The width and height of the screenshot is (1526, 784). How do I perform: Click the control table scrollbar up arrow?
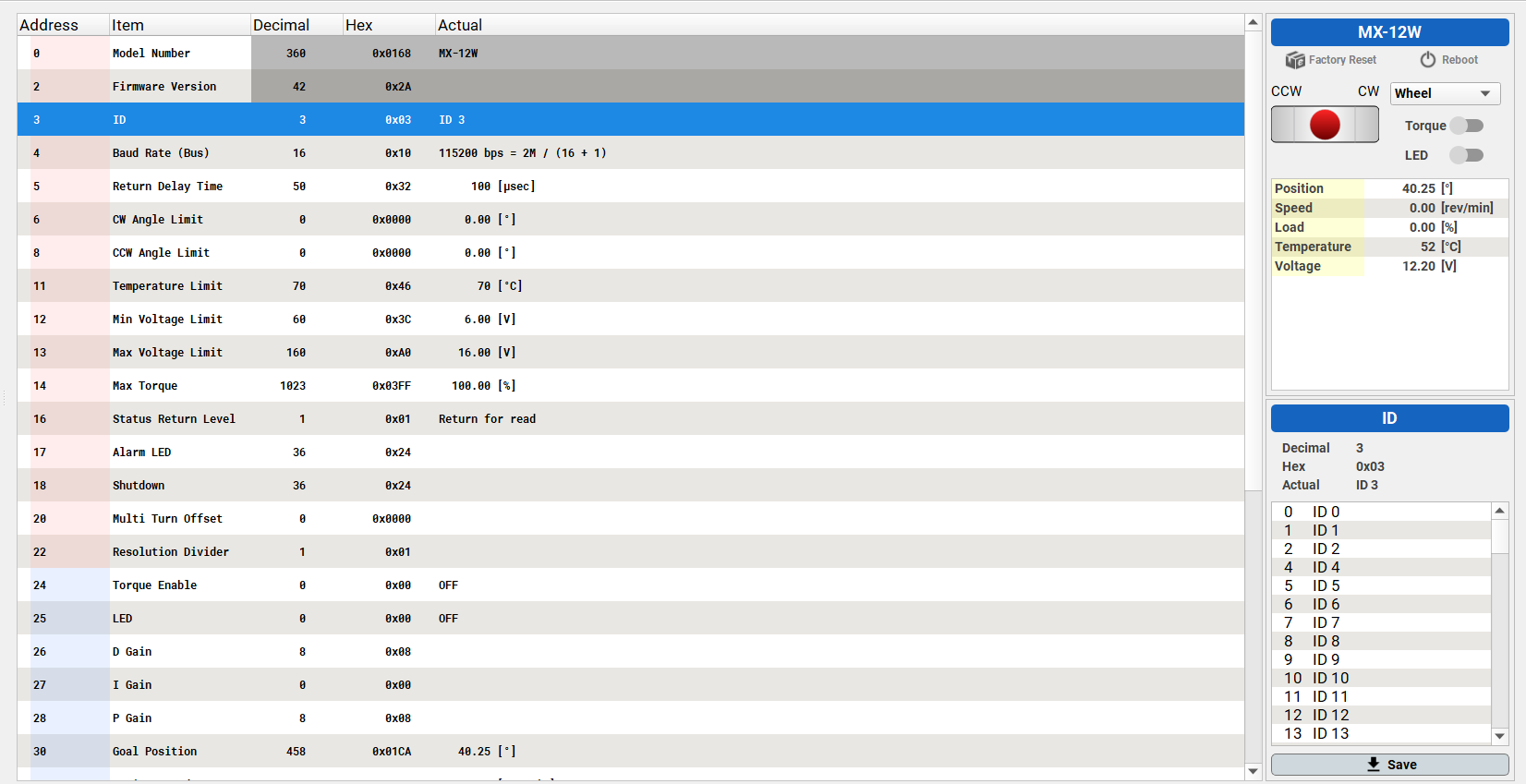(1253, 22)
